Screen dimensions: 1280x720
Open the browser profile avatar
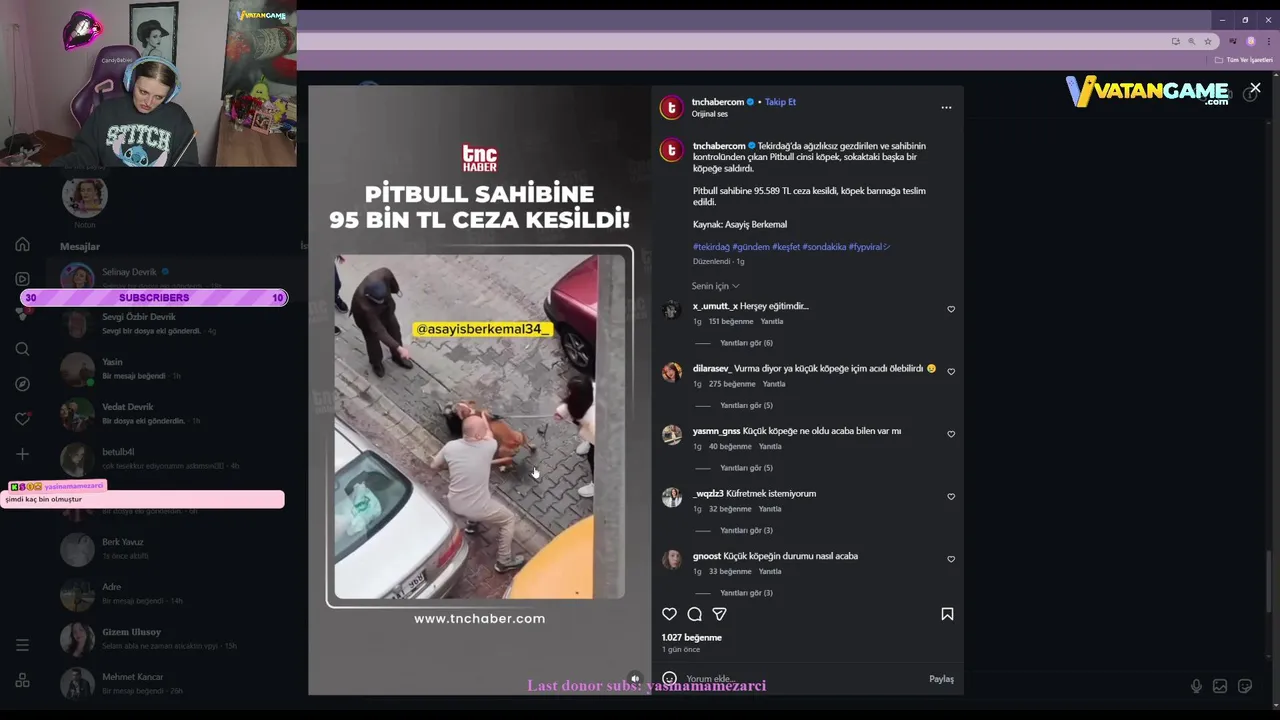pos(1251,41)
